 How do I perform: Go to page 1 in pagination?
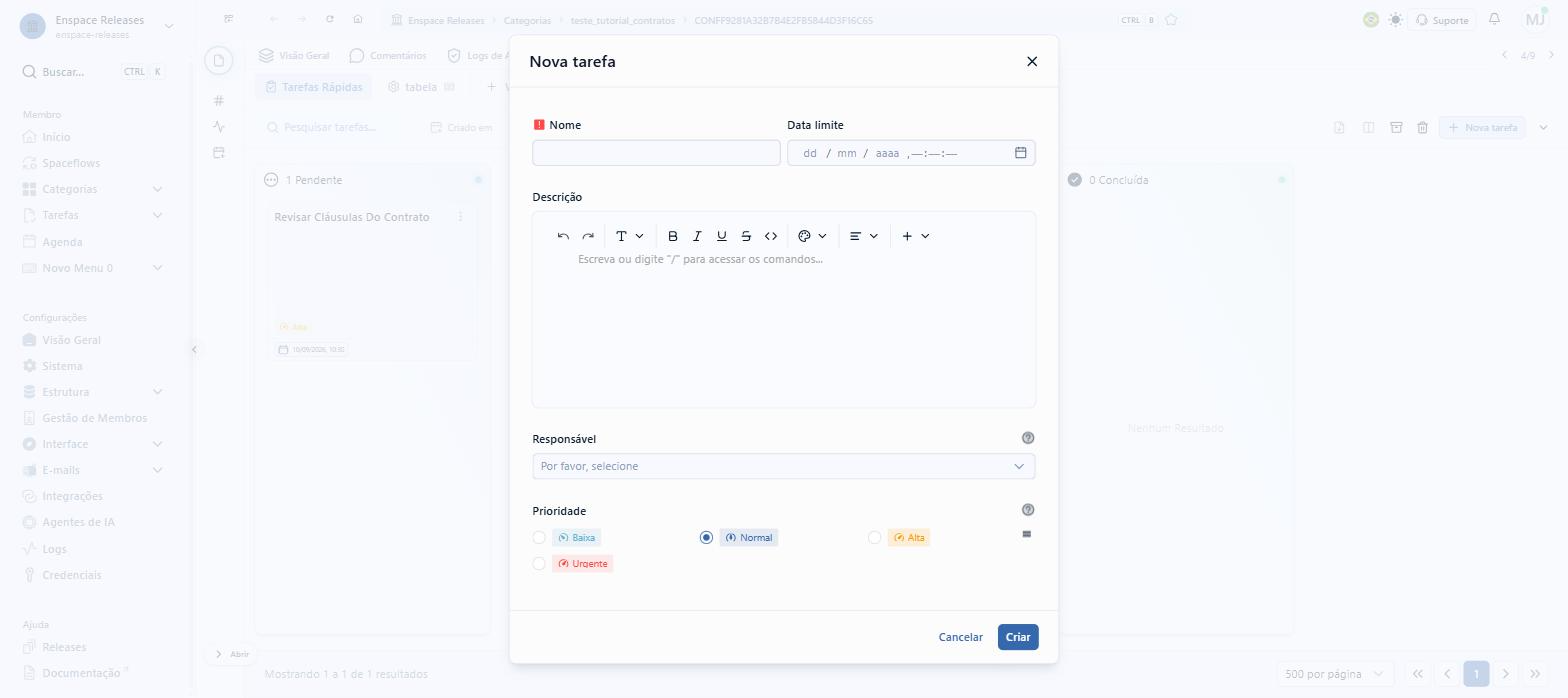pyautogui.click(x=1476, y=674)
